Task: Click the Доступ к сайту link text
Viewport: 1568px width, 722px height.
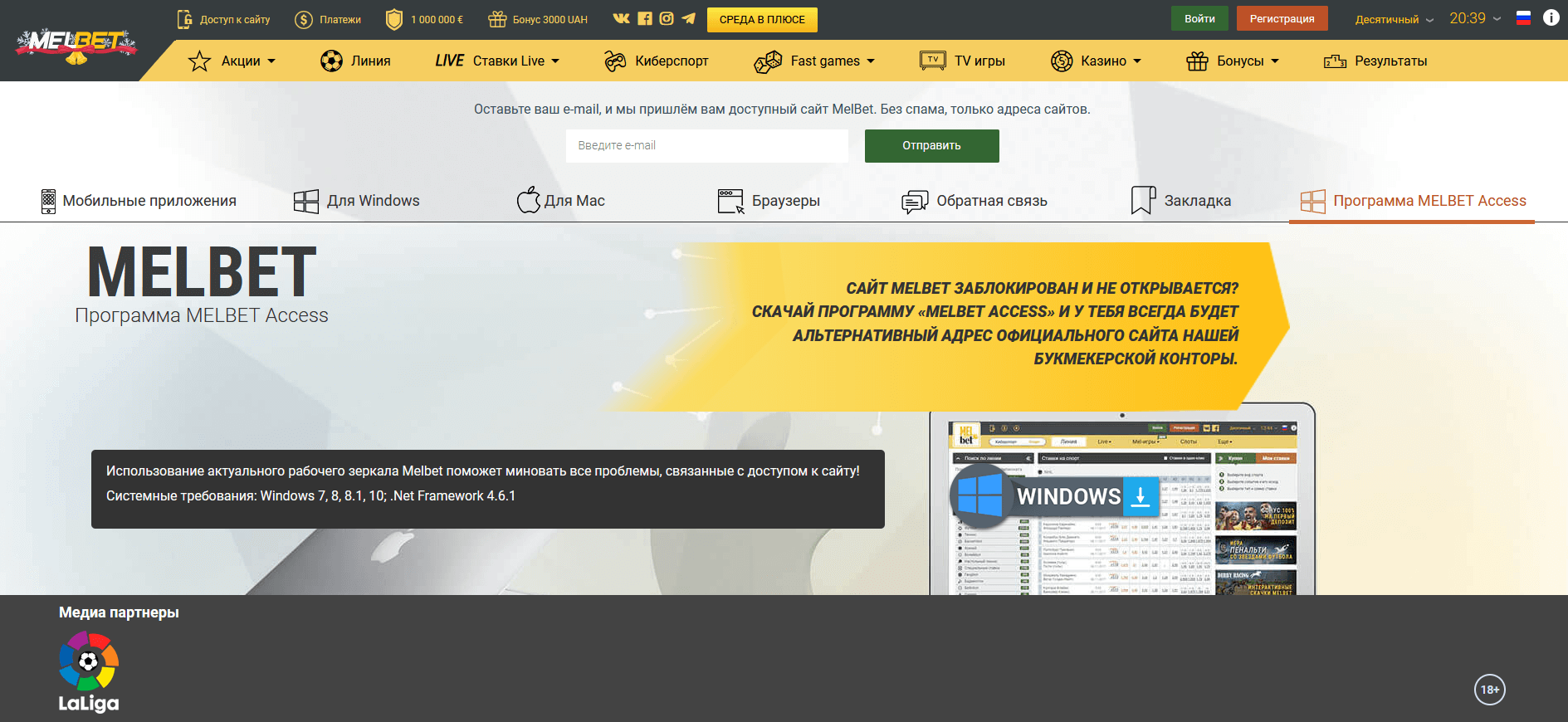Action: (x=235, y=19)
